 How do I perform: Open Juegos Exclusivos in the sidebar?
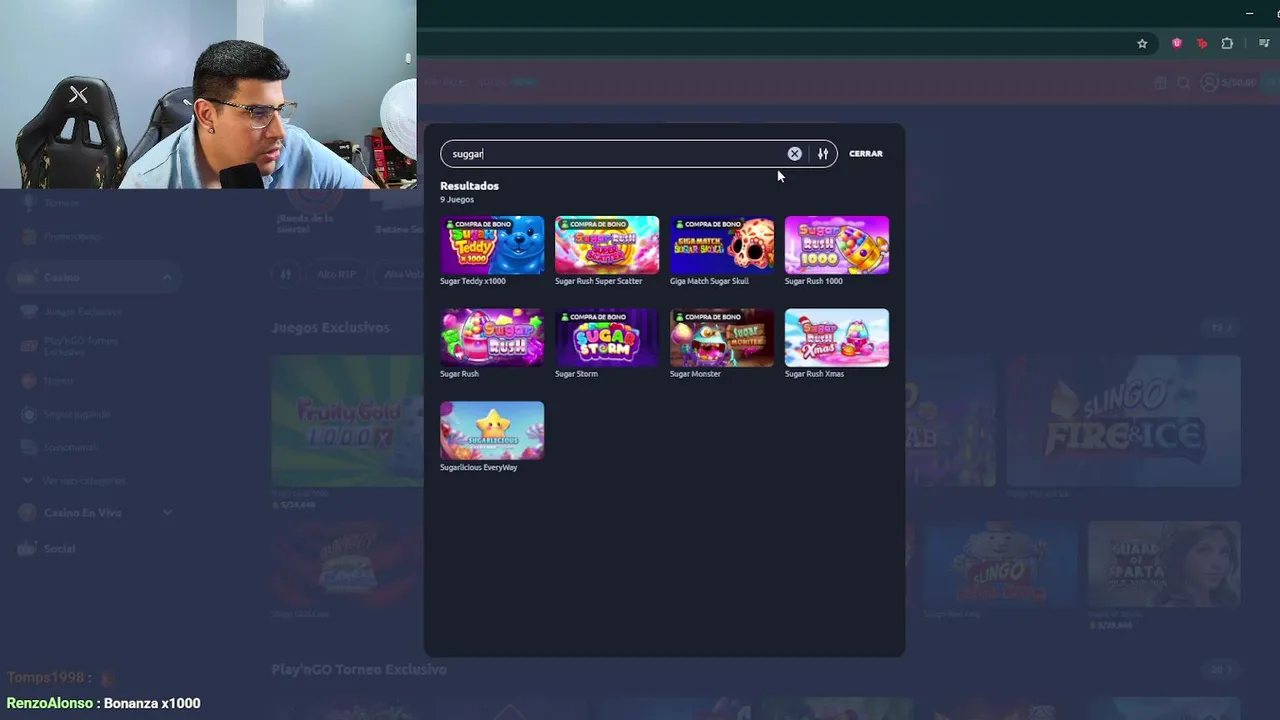82,312
